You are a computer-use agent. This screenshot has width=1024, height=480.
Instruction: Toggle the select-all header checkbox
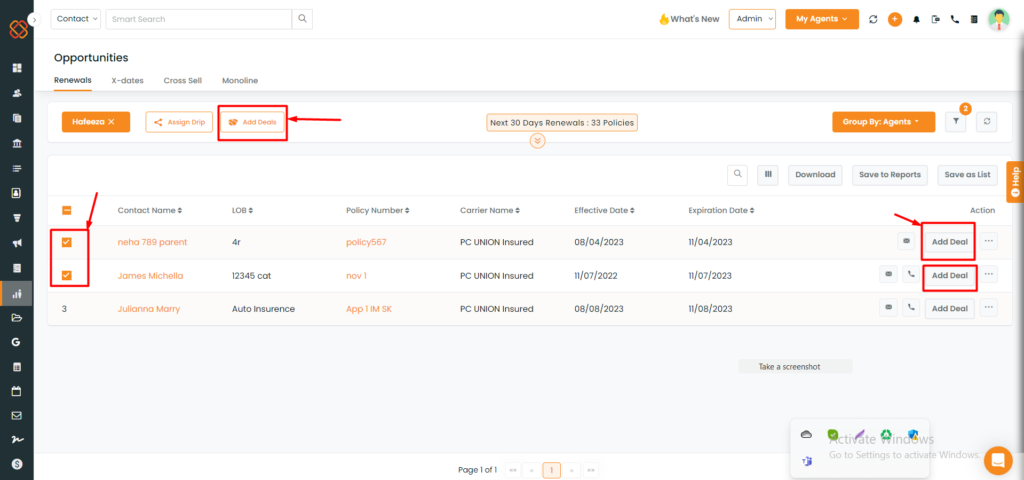coord(67,210)
